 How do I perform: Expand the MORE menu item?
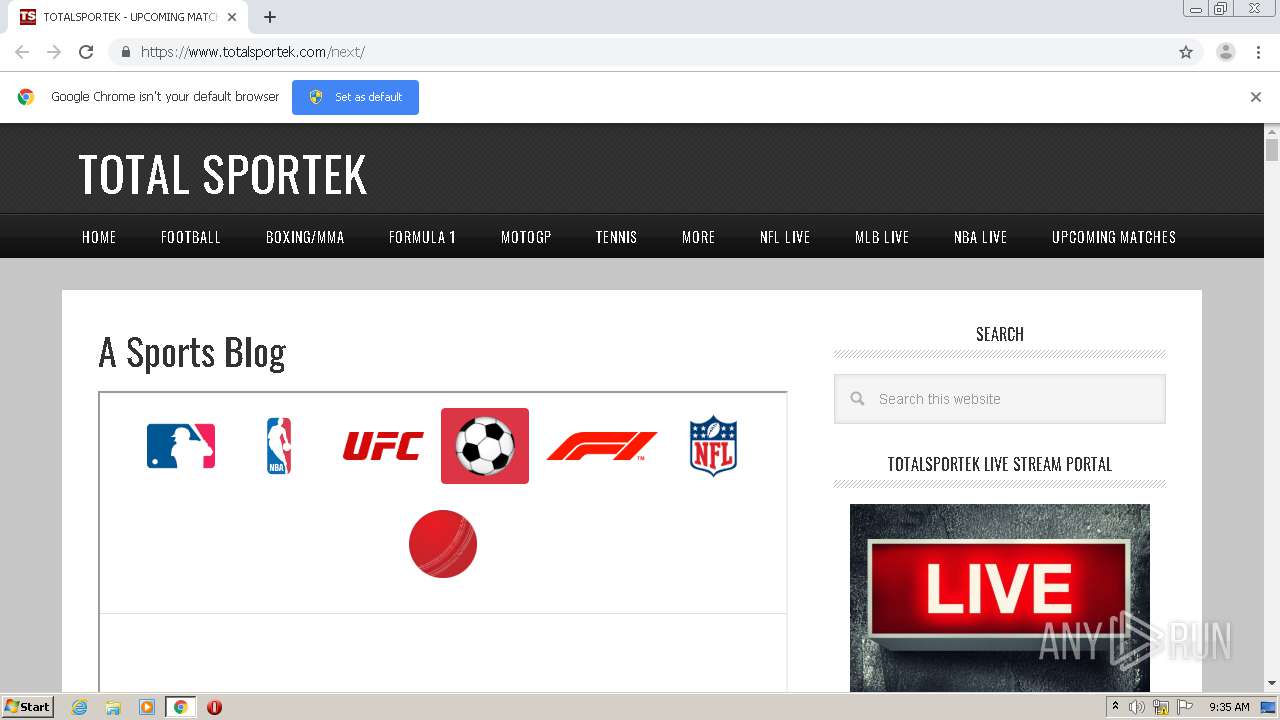coord(699,237)
